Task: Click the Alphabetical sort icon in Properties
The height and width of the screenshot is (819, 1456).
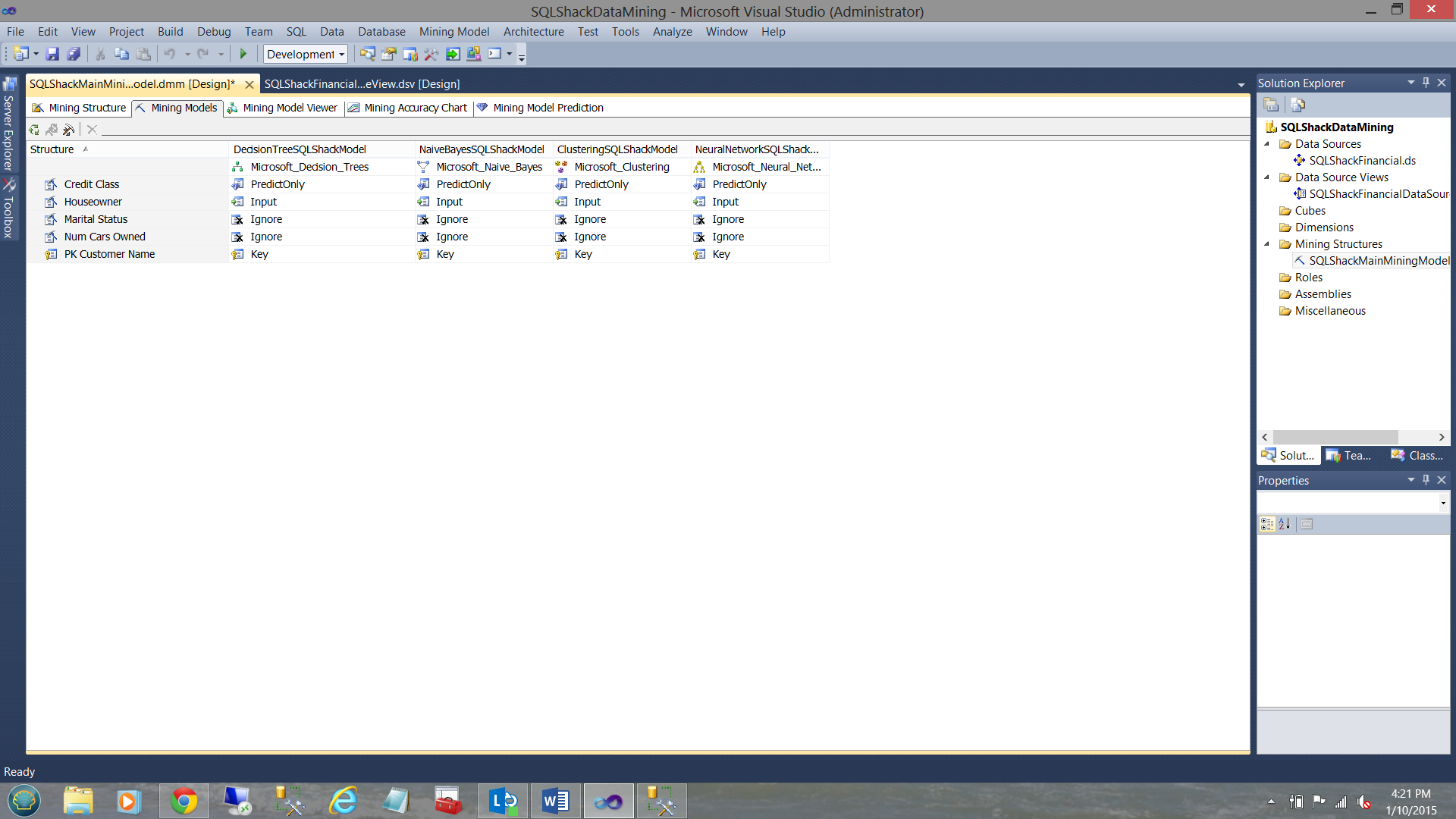Action: click(x=1285, y=524)
